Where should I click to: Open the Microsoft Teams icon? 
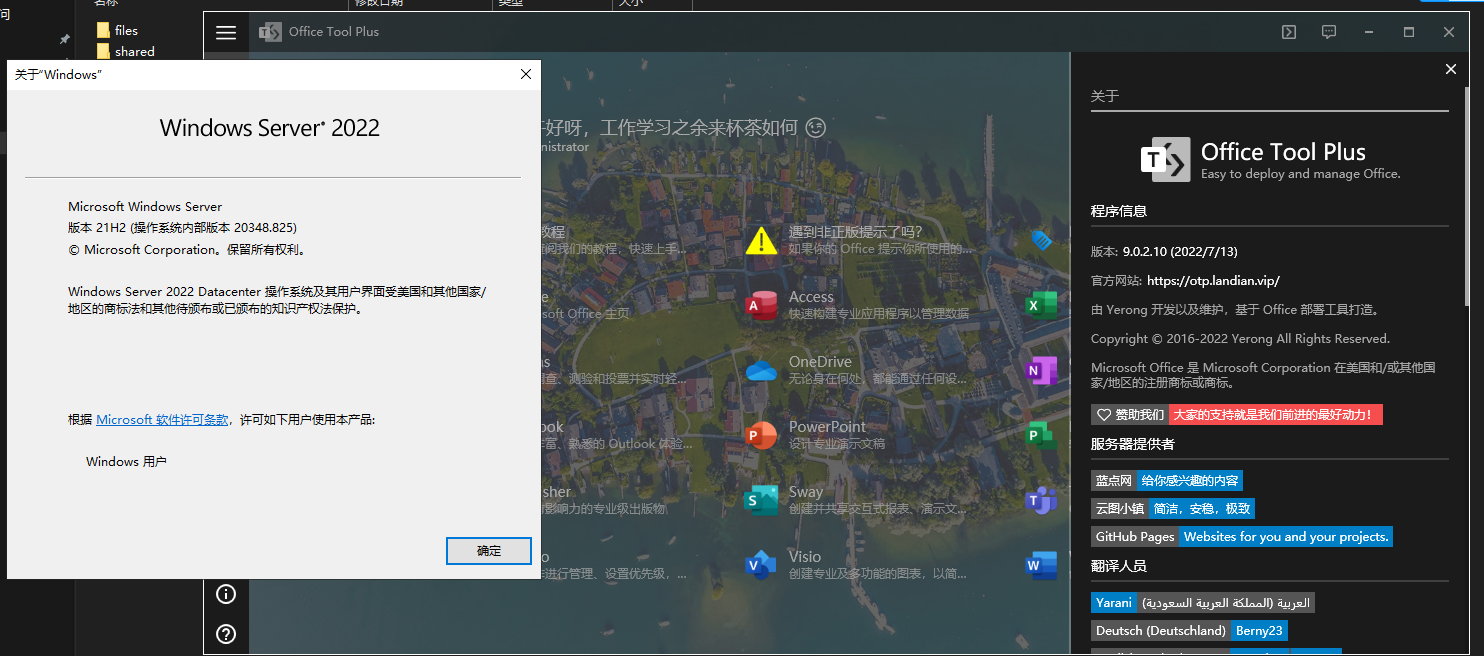click(x=1041, y=500)
